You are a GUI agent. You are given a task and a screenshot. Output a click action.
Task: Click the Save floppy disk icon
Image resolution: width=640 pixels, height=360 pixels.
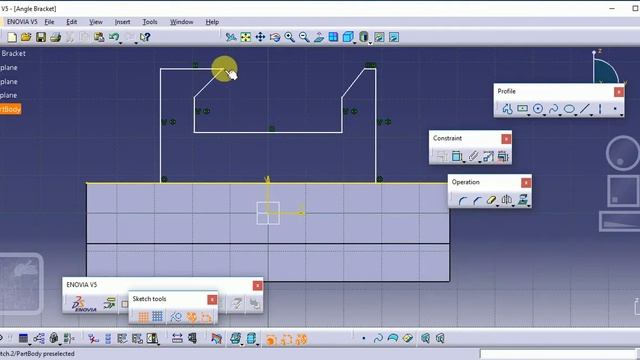[41, 38]
